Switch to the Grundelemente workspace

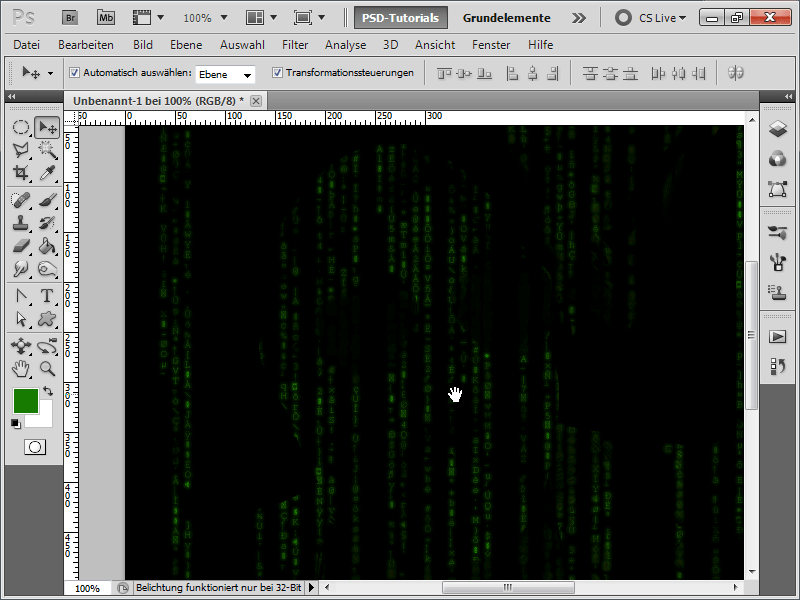507,18
